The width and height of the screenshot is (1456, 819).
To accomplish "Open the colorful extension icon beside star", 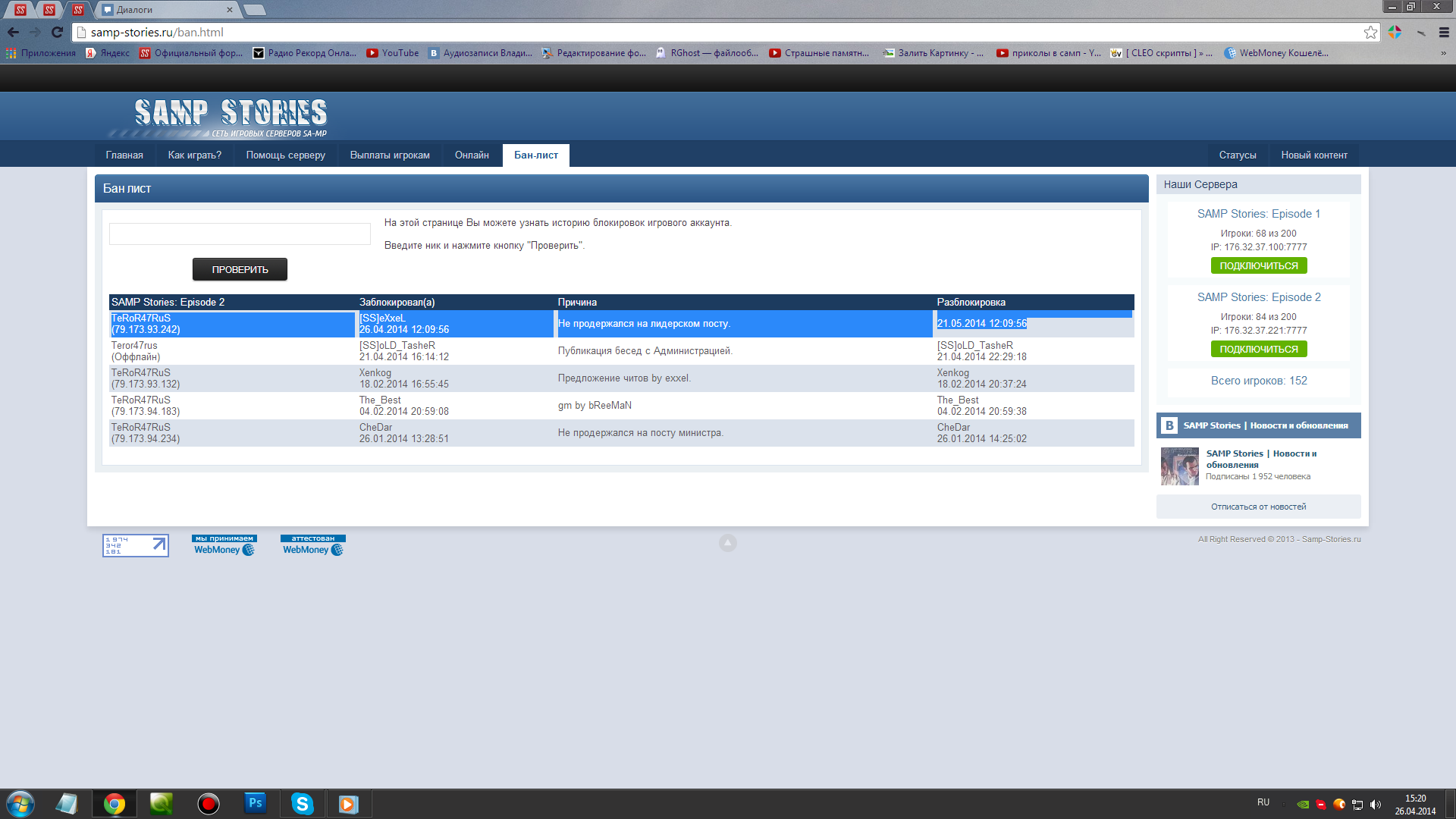I will point(1395,32).
